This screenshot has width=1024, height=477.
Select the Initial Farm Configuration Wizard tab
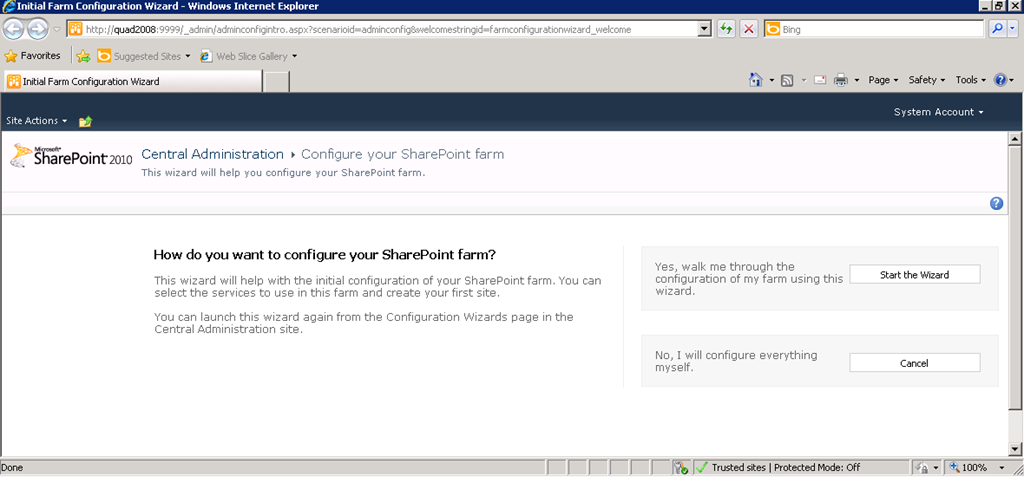pyautogui.click(x=133, y=82)
